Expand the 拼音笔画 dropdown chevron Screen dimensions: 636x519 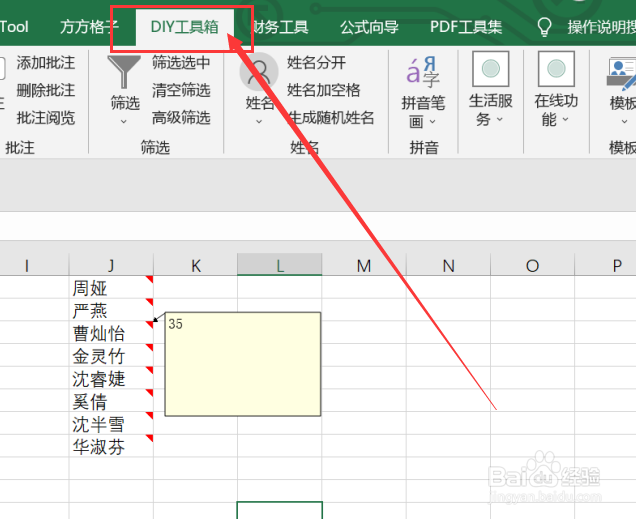click(x=432, y=121)
